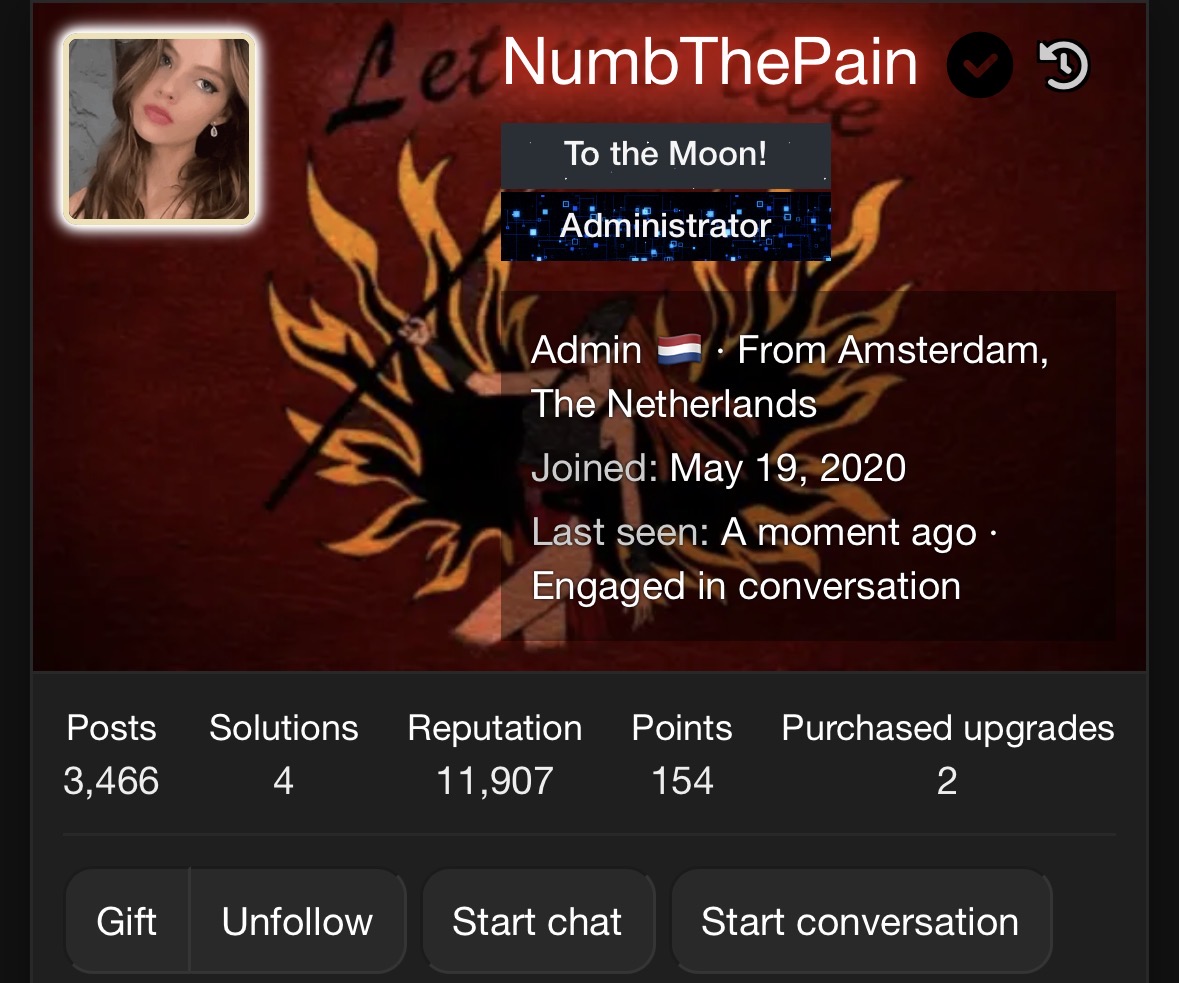The height and width of the screenshot is (983, 1179).
Task: Click the To the Moon! banner
Action: click(x=665, y=155)
